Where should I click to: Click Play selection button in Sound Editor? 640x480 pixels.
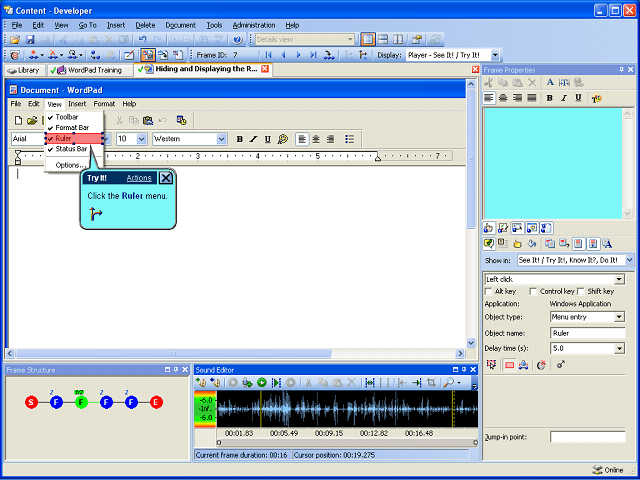click(x=276, y=382)
